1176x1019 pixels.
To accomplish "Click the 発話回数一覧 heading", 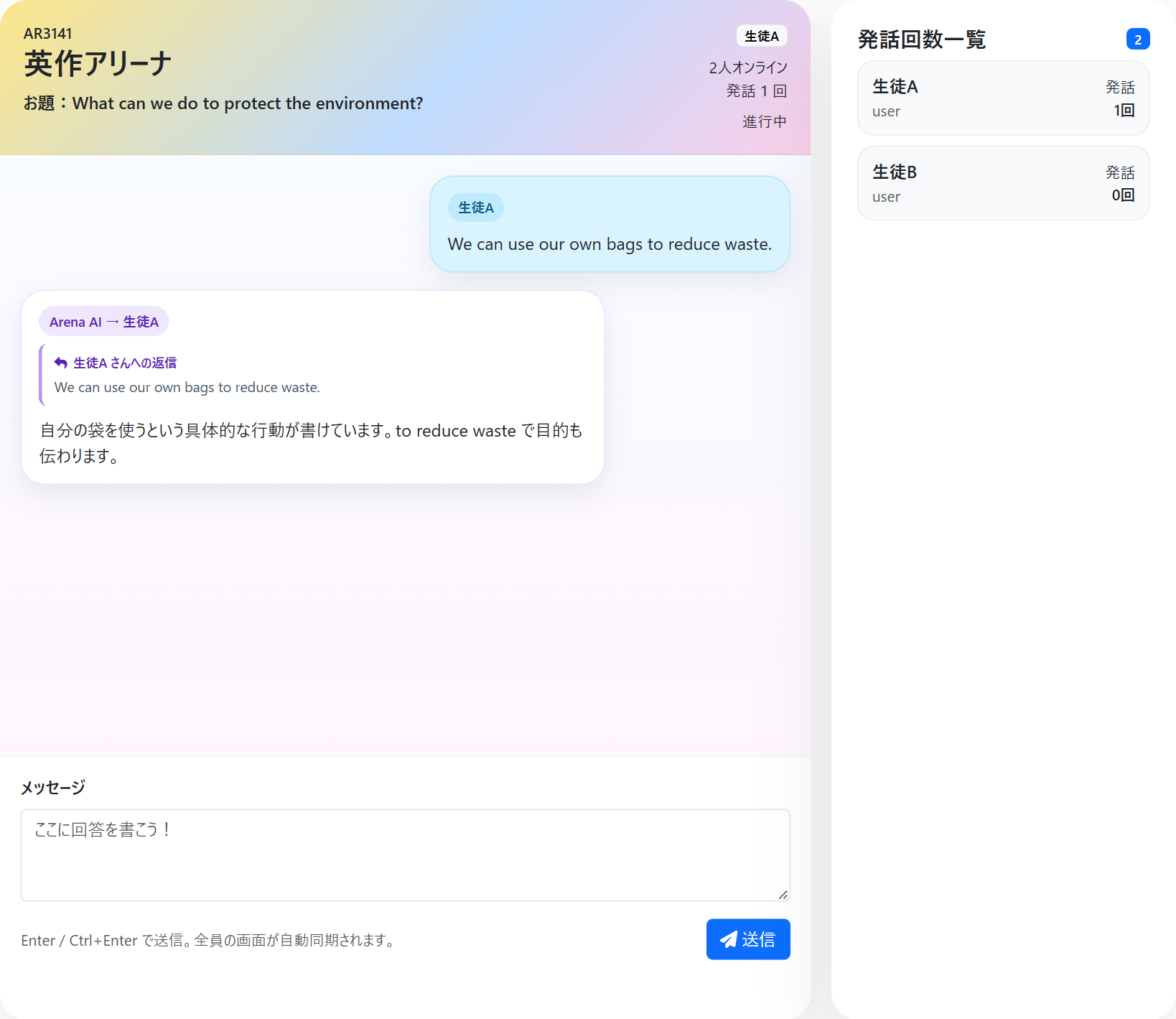I will pos(922,39).
